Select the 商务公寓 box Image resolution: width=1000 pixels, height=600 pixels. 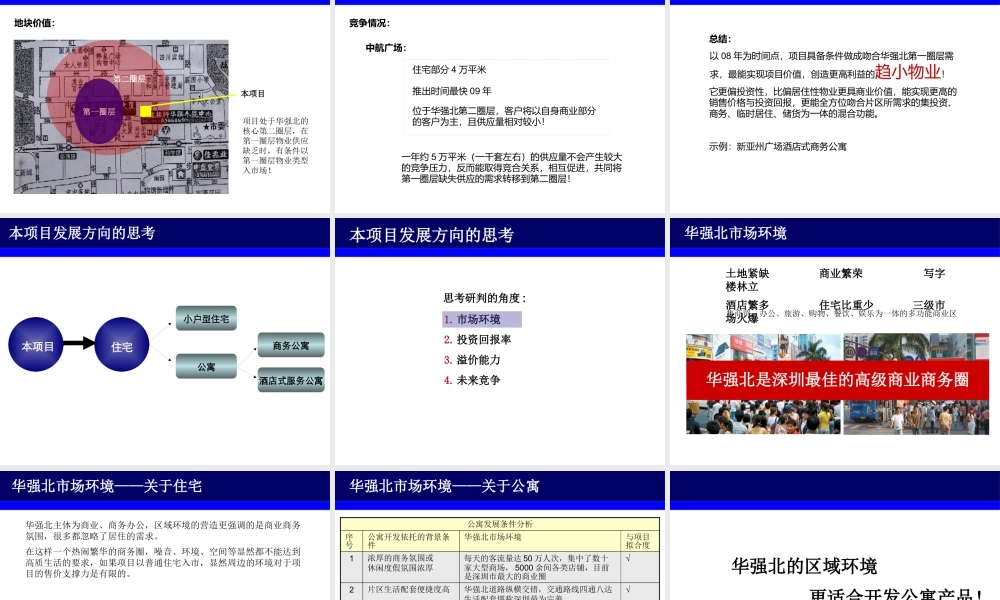(291, 345)
